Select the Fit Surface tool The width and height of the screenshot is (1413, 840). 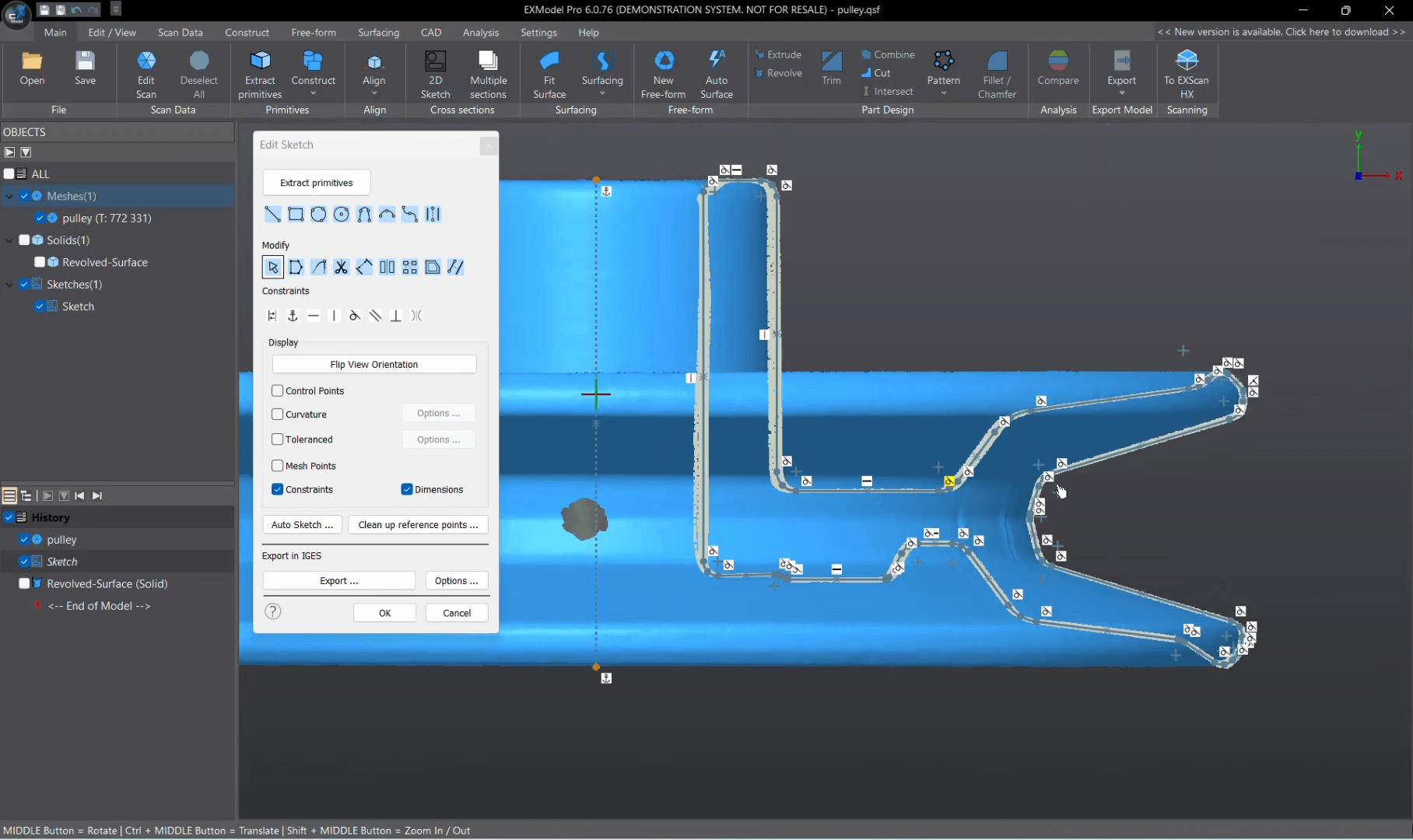coord(549,72)
